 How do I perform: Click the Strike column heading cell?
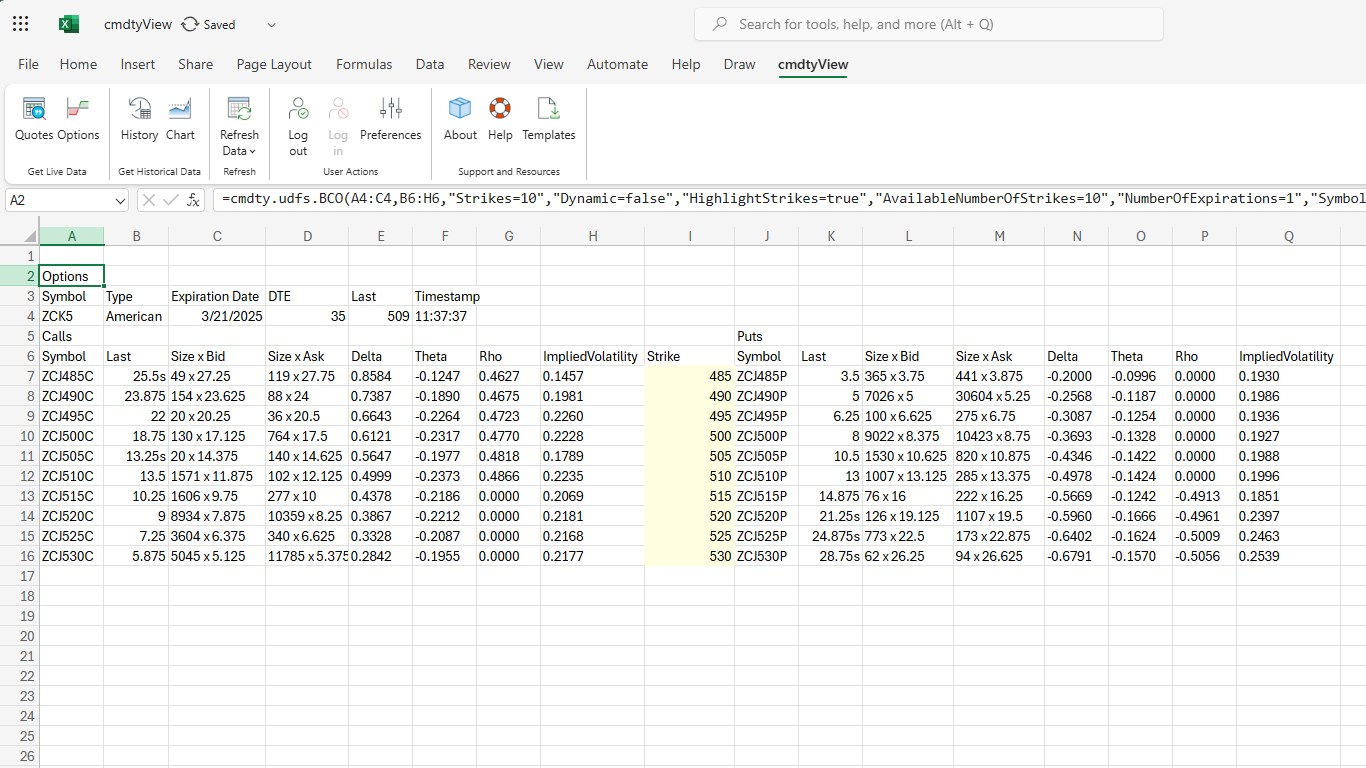click(x=689, y=356)
